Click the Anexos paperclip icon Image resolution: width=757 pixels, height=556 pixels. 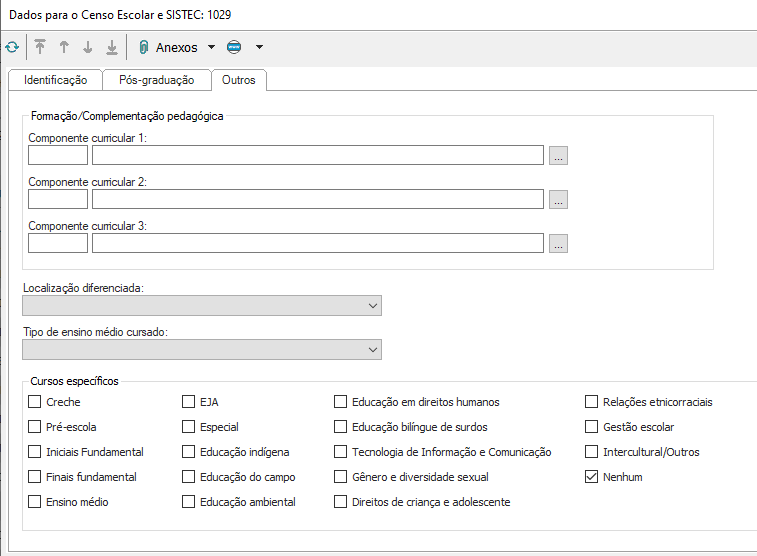click(144, 47)
